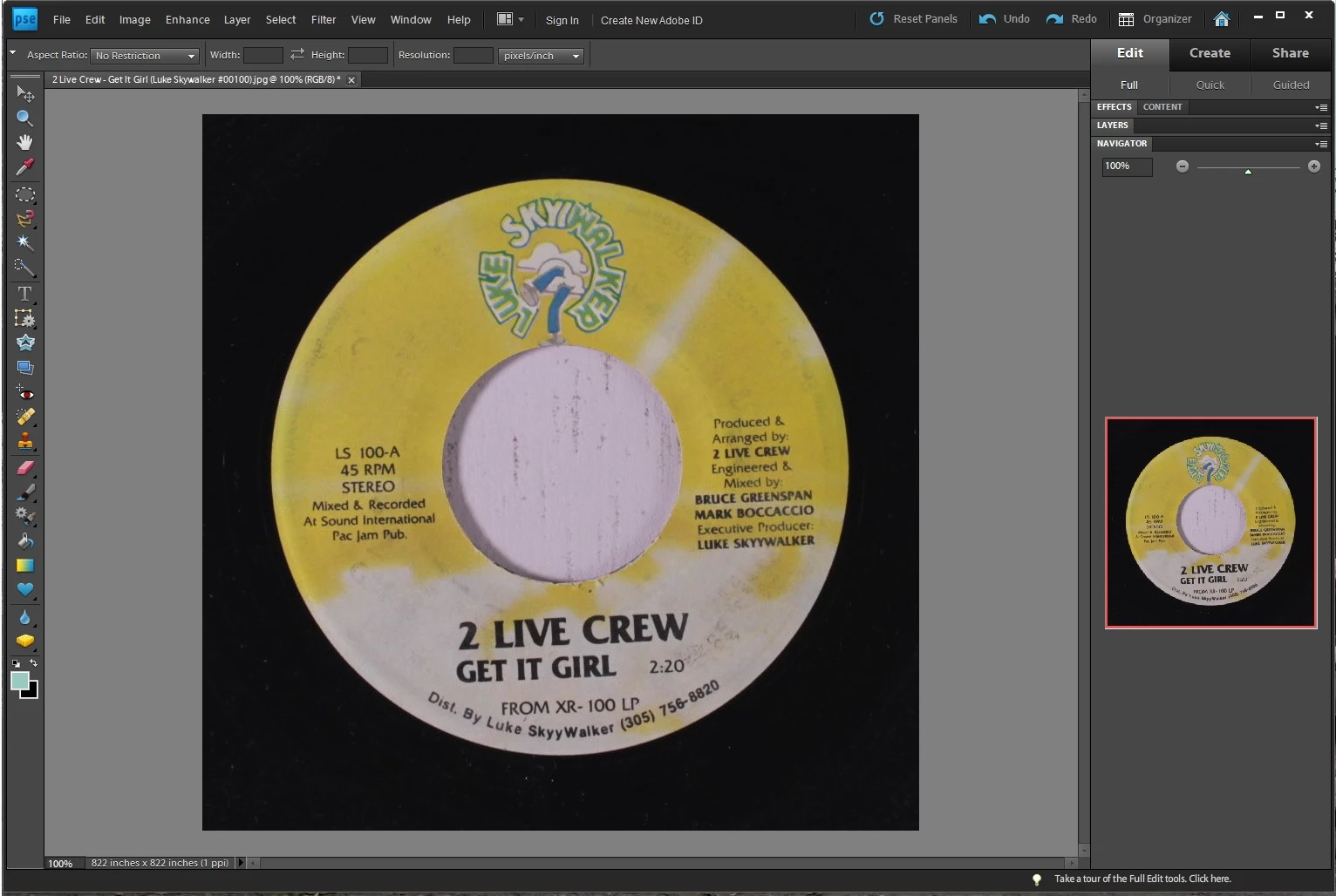Image resolution: width=1336 pixels, height=896 pixels.
Task: Select the Eyedropper tool
Action: 24,166
